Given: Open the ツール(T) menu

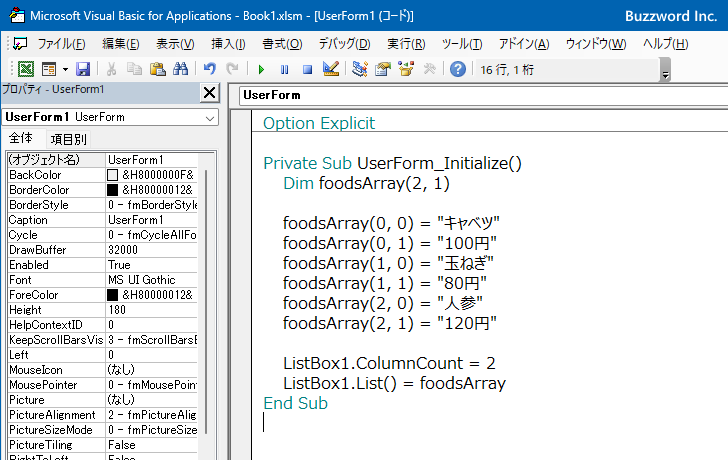Looking at the screenshot, I should pos(462,44).
